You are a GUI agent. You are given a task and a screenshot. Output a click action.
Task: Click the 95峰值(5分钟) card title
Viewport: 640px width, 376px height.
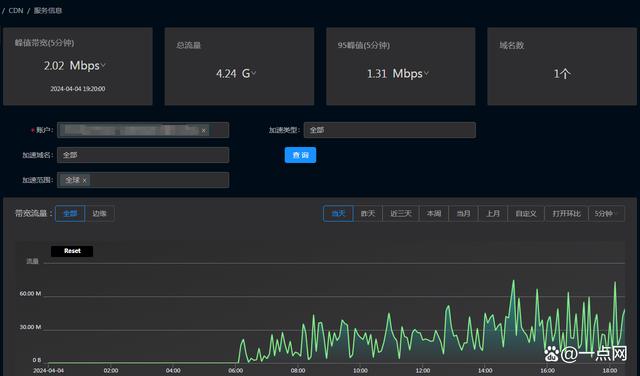364,45
